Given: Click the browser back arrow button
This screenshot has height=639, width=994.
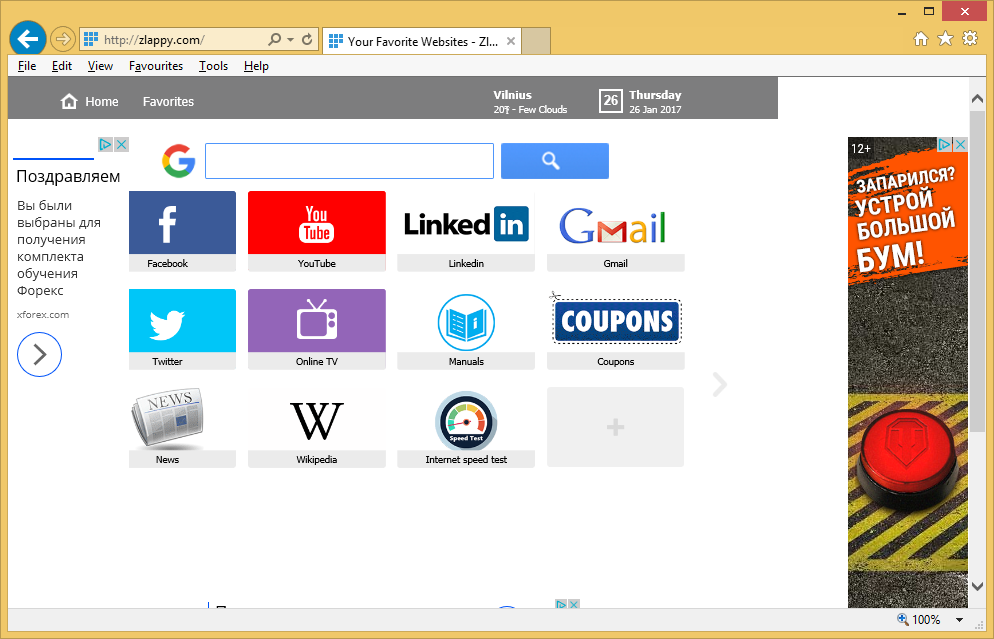Looking at the screenshot, I should (x=27, y=39).
